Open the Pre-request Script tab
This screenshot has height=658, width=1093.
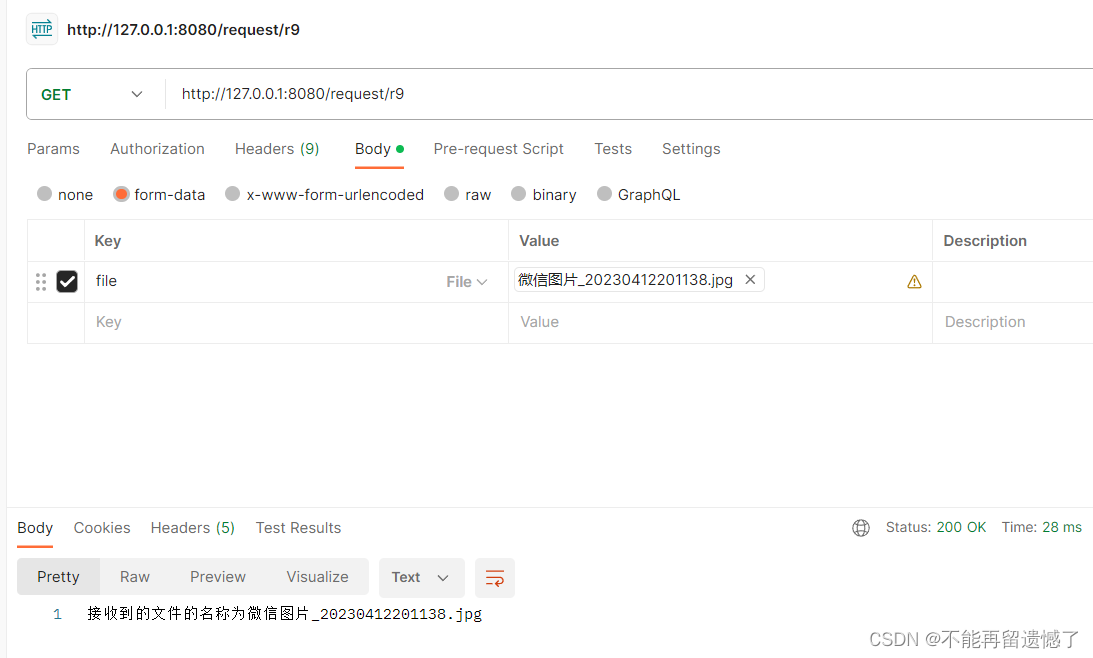[498, 149]
